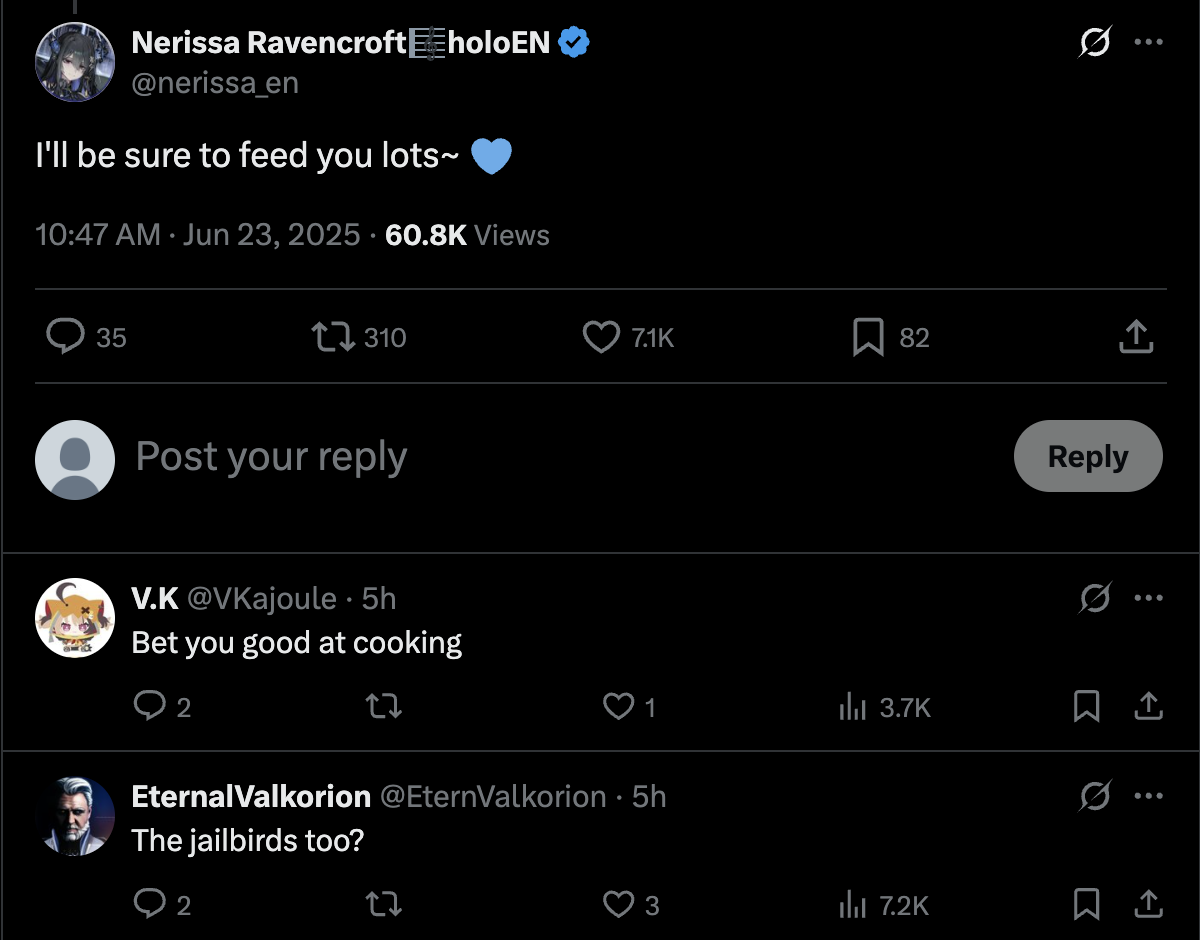The width and height of the screenshot is (1200, 940).
Task: Repost V.K's cooking reply
Action: 385,707
